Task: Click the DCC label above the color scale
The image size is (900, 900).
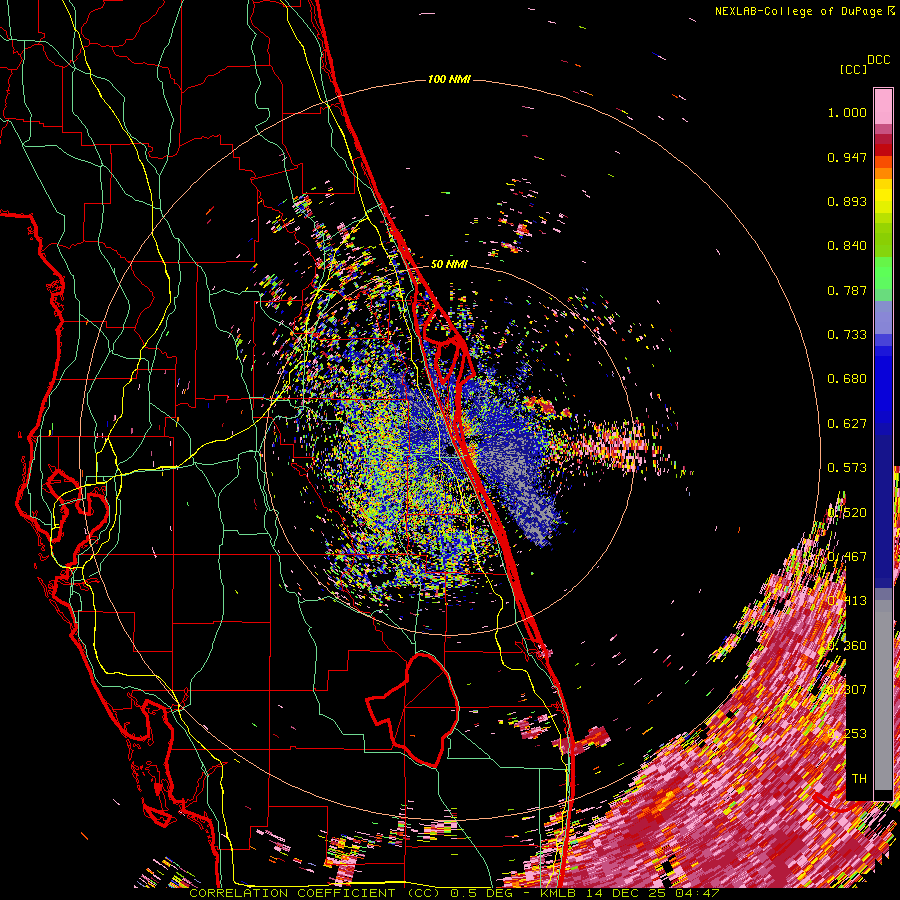Action: pos(878,60)
